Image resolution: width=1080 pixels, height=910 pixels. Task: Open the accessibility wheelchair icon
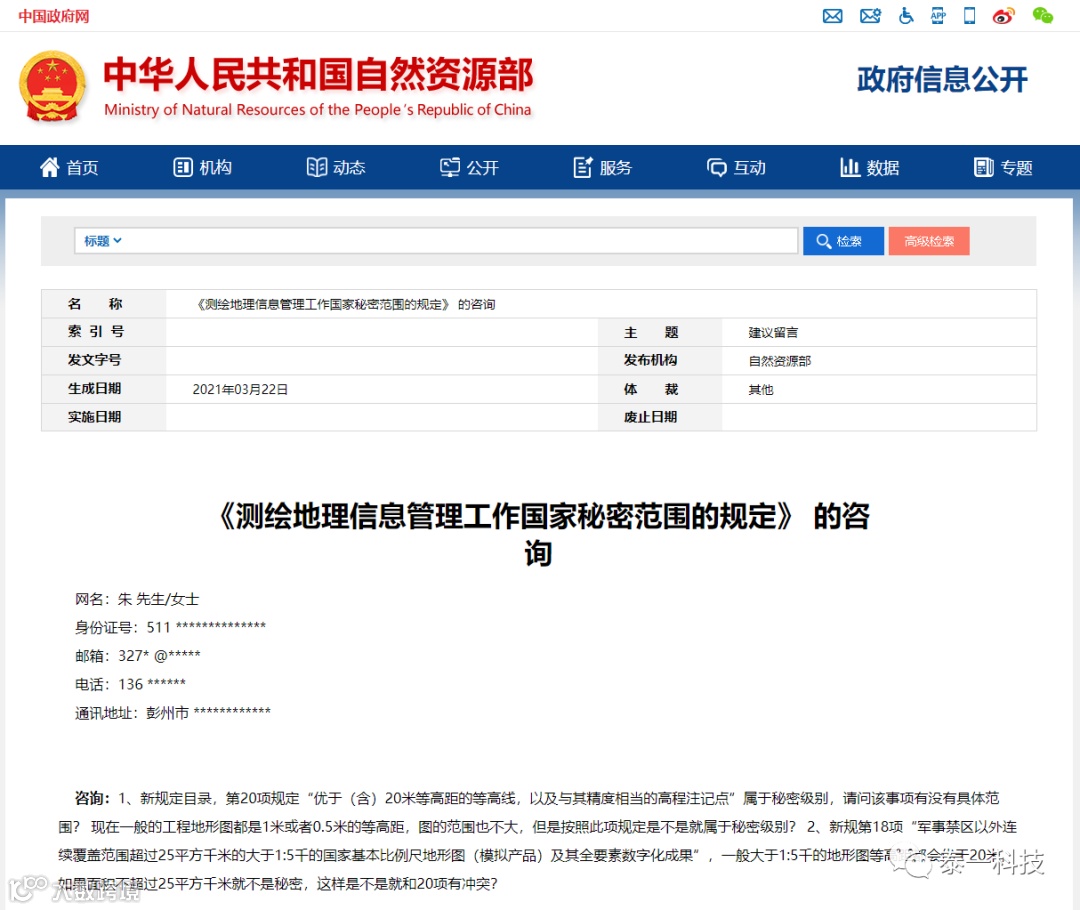point(906,15)
